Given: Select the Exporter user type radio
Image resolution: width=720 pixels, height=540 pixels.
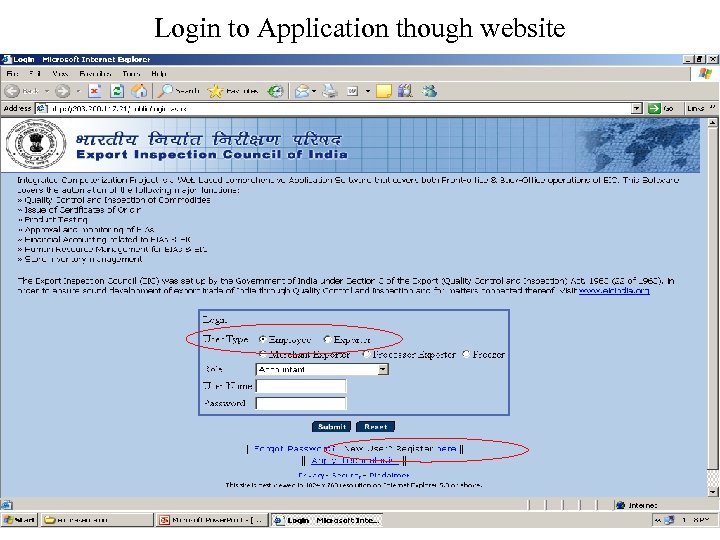Looking at the screenshot, I should [x=327, y=339].
